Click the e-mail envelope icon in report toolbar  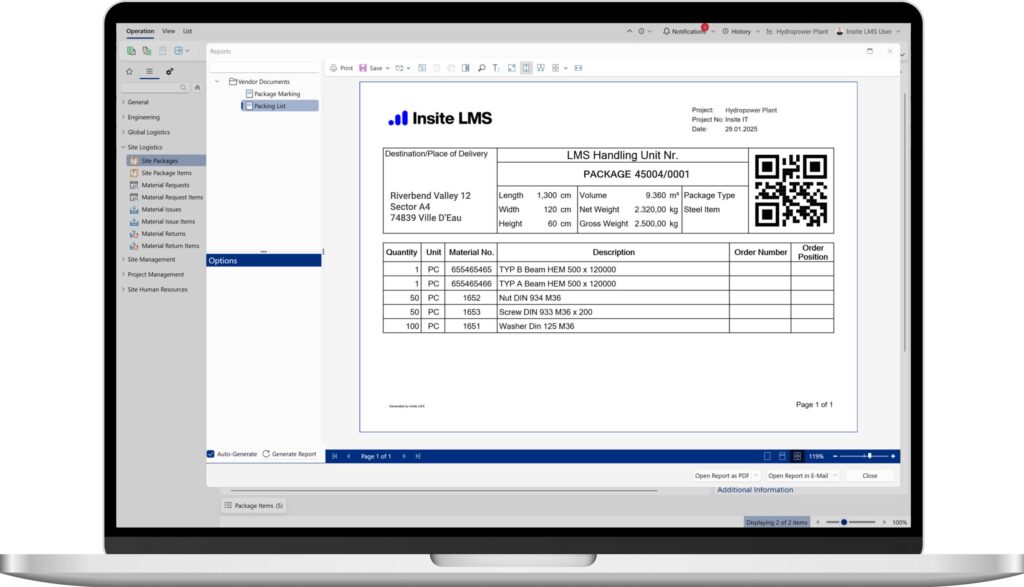[x=399, y=68]
